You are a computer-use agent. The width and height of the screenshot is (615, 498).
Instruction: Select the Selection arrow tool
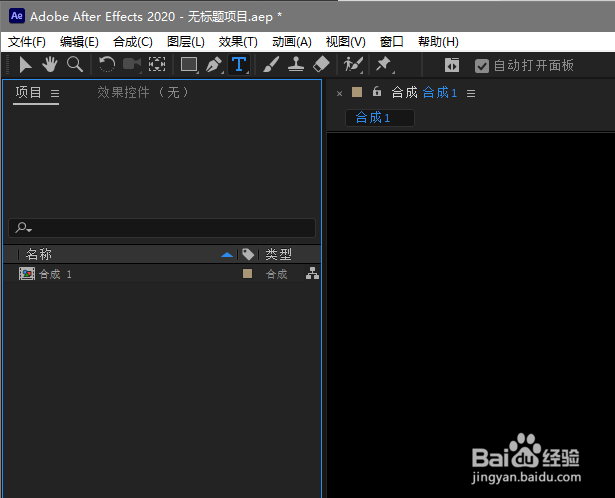point(25,65)
